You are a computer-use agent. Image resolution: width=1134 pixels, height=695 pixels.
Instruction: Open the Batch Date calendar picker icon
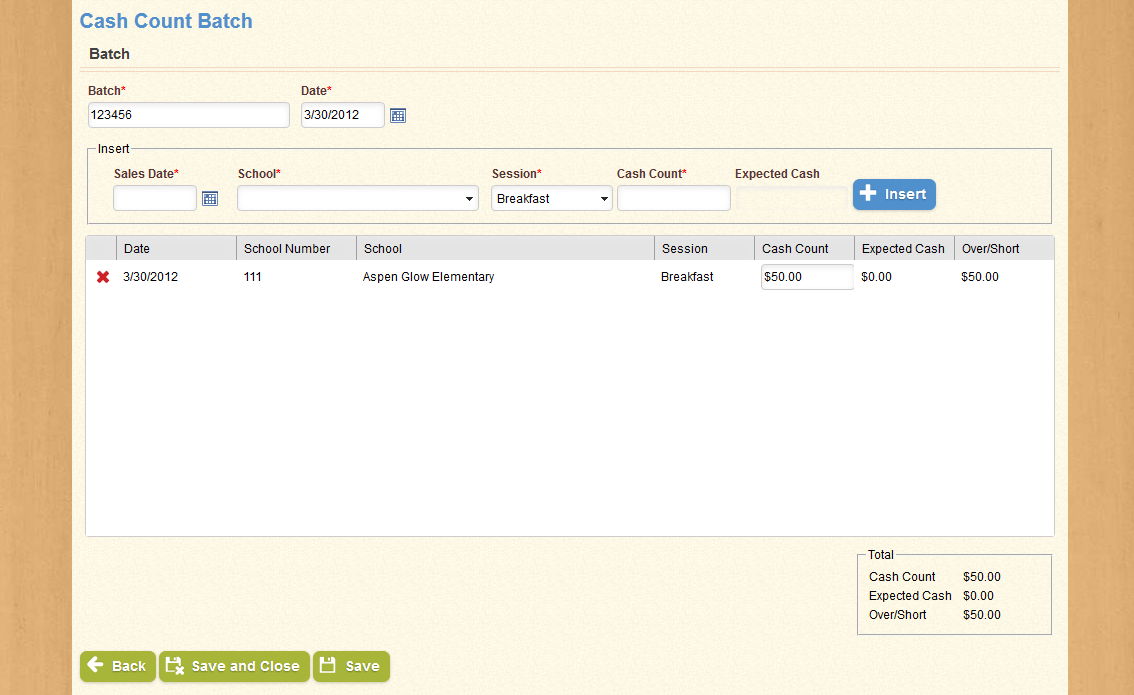(x=398, y=116)
